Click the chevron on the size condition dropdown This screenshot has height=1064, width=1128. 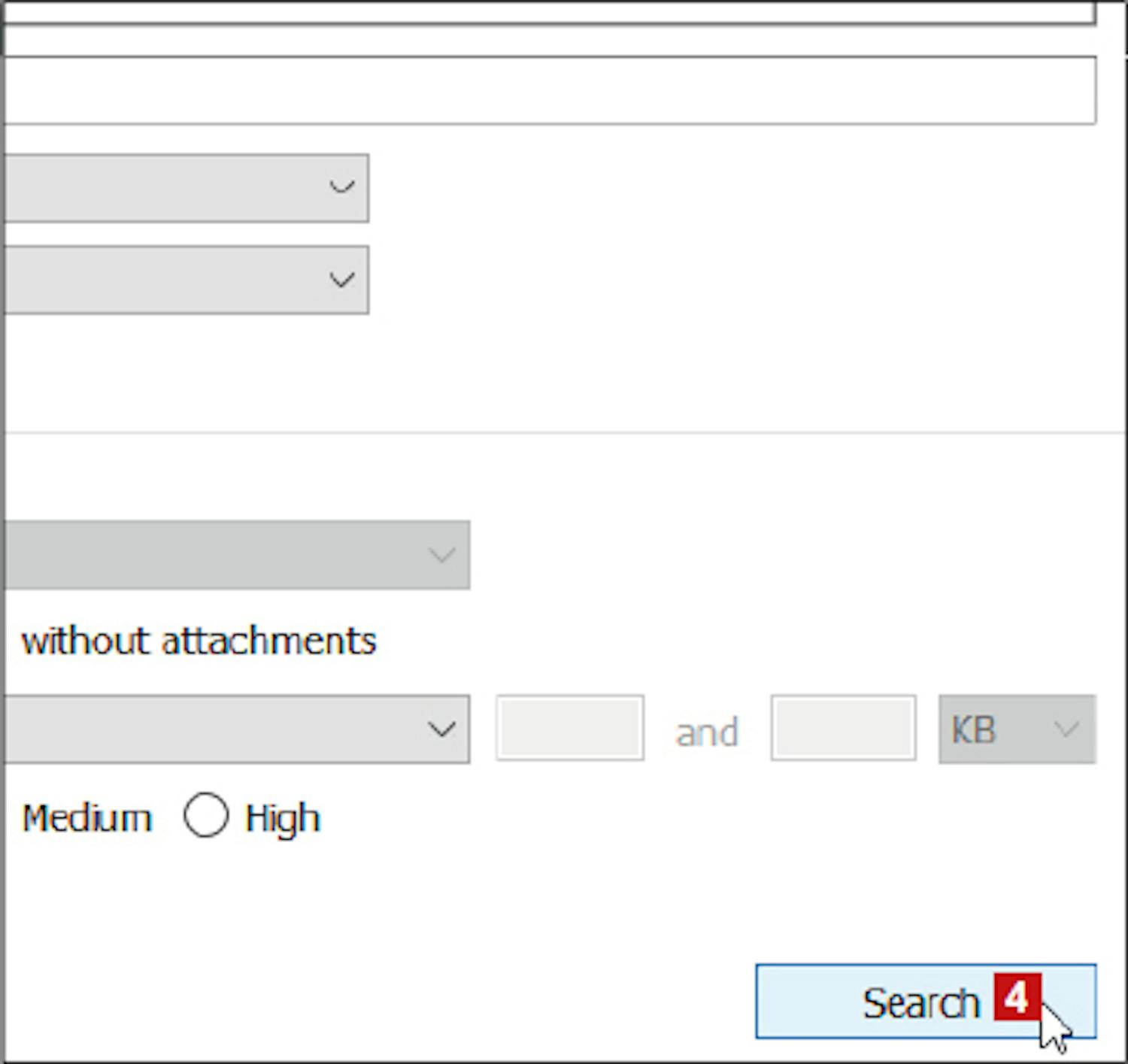[441, 729]
